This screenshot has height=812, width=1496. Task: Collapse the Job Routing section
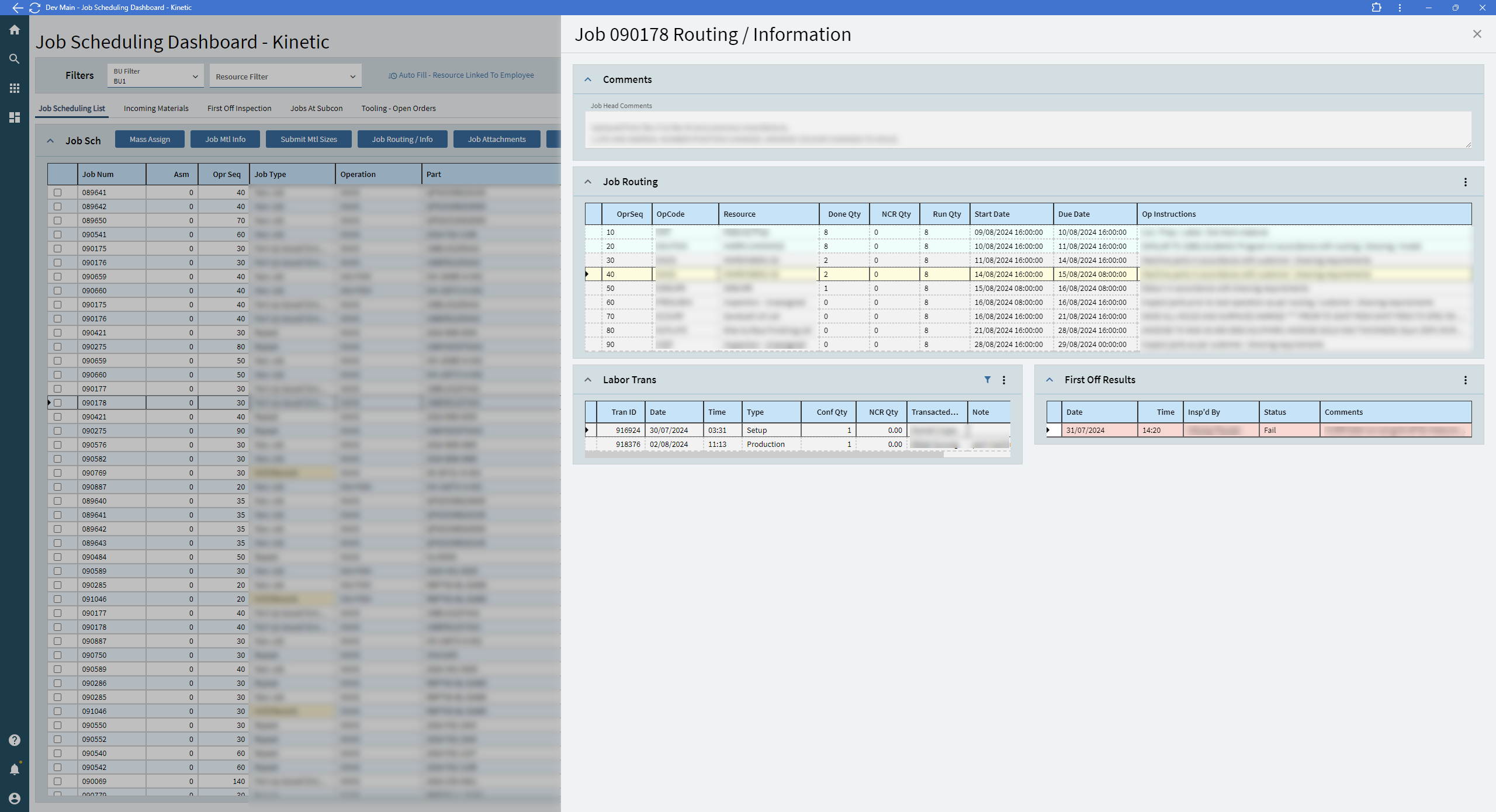point(588,182)
